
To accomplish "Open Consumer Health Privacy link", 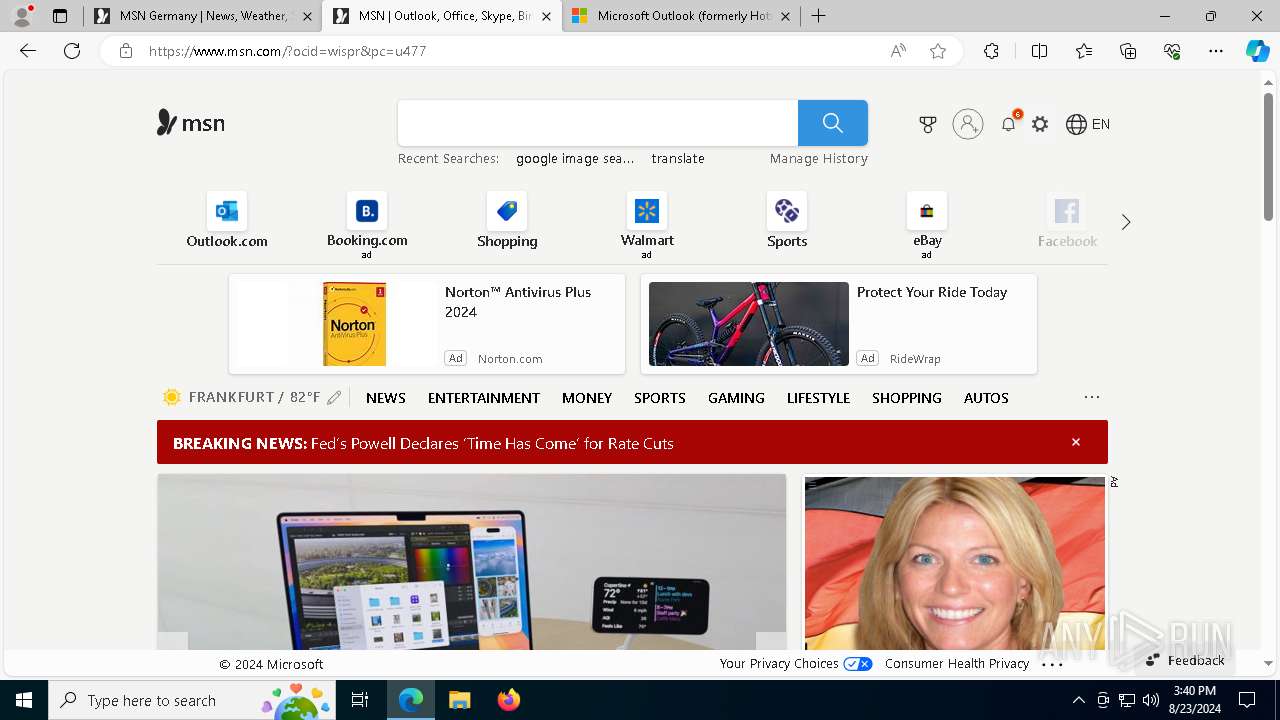I will [957, 664].
